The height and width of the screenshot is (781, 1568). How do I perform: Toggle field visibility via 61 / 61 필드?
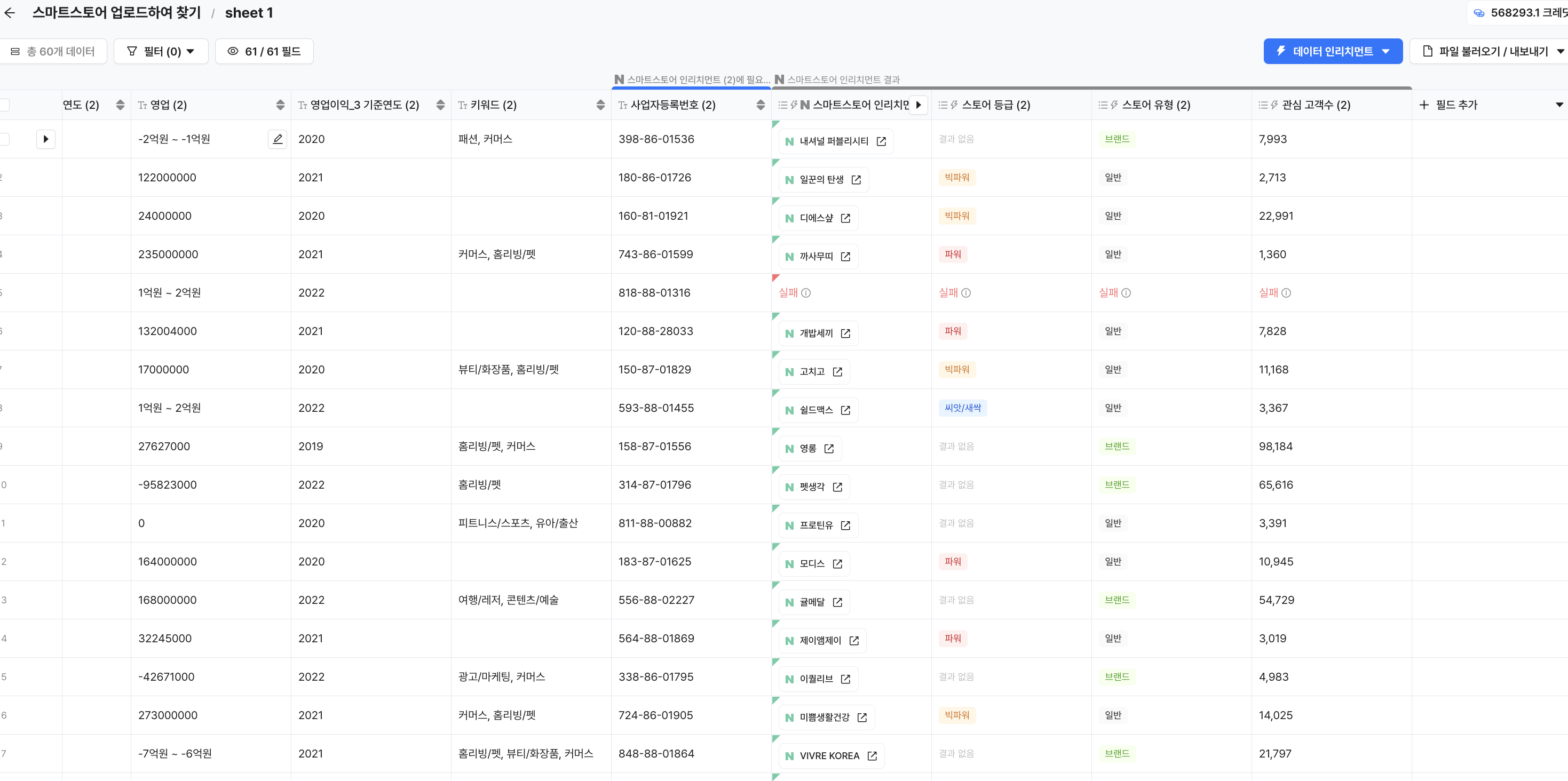(x=264, y=52)
